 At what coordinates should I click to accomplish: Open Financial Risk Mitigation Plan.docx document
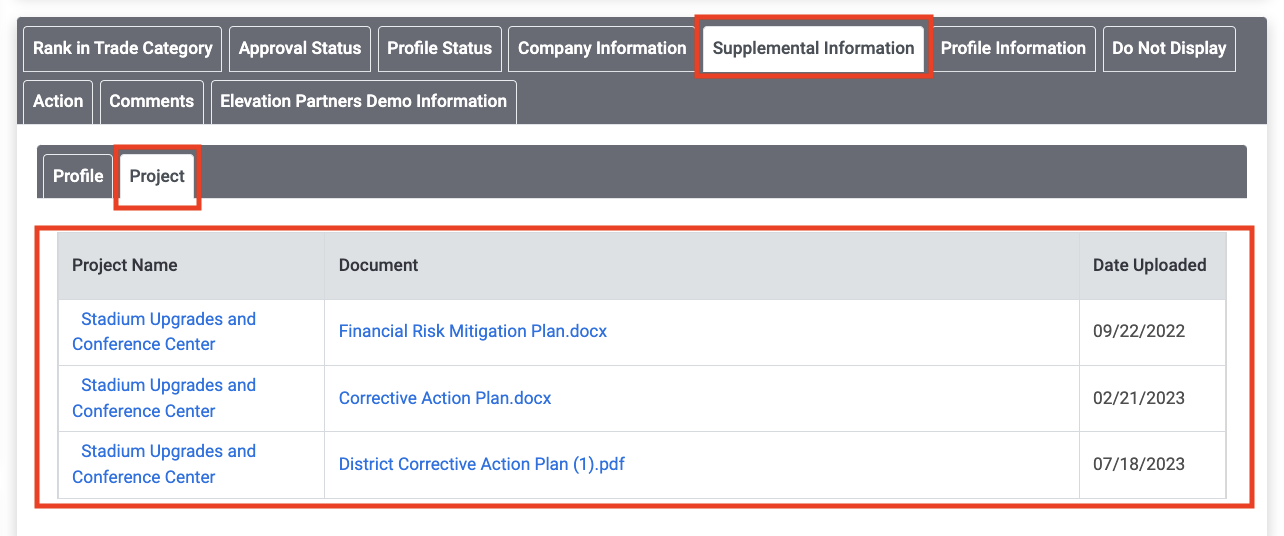pos(473,331)
